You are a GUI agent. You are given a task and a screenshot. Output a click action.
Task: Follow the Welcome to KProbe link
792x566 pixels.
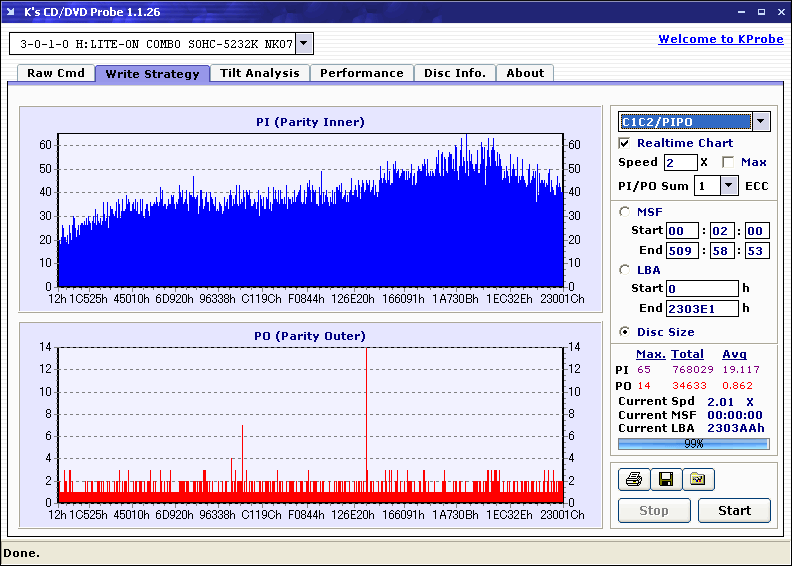(714, 39)
